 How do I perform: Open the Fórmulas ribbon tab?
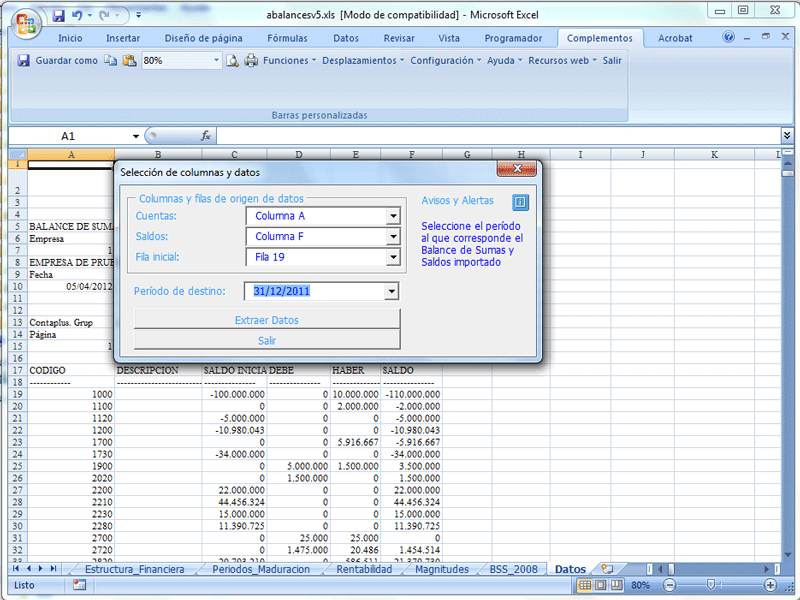(x=287, y=38)
